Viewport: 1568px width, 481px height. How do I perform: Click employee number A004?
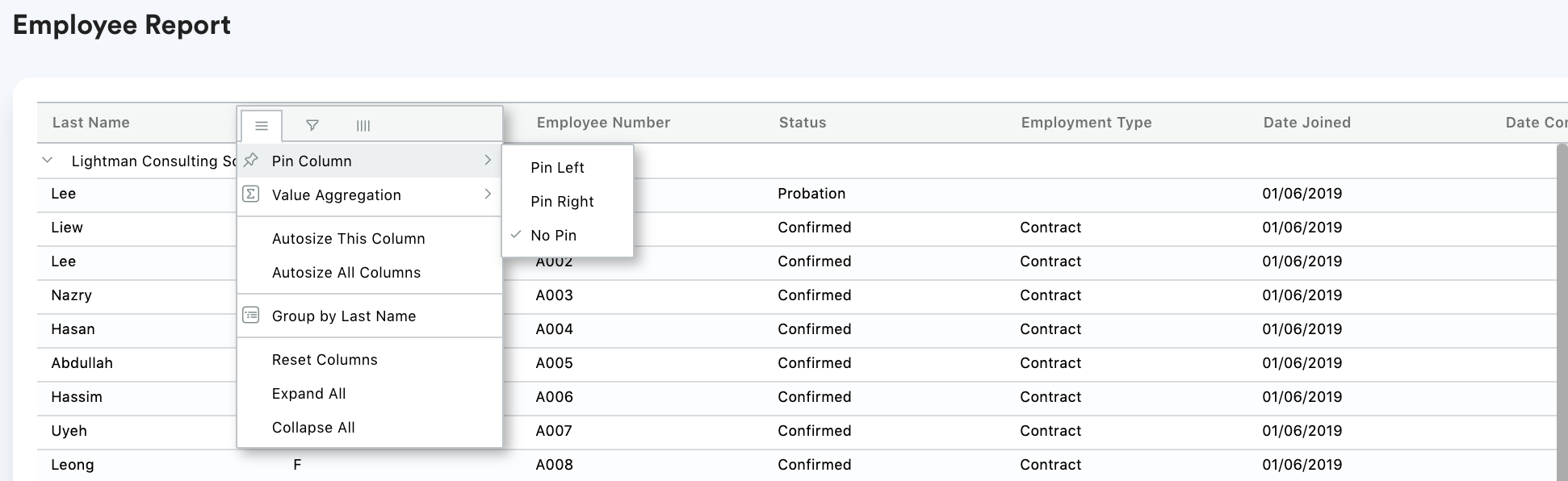pyautogui.click(x=554, y=329)
